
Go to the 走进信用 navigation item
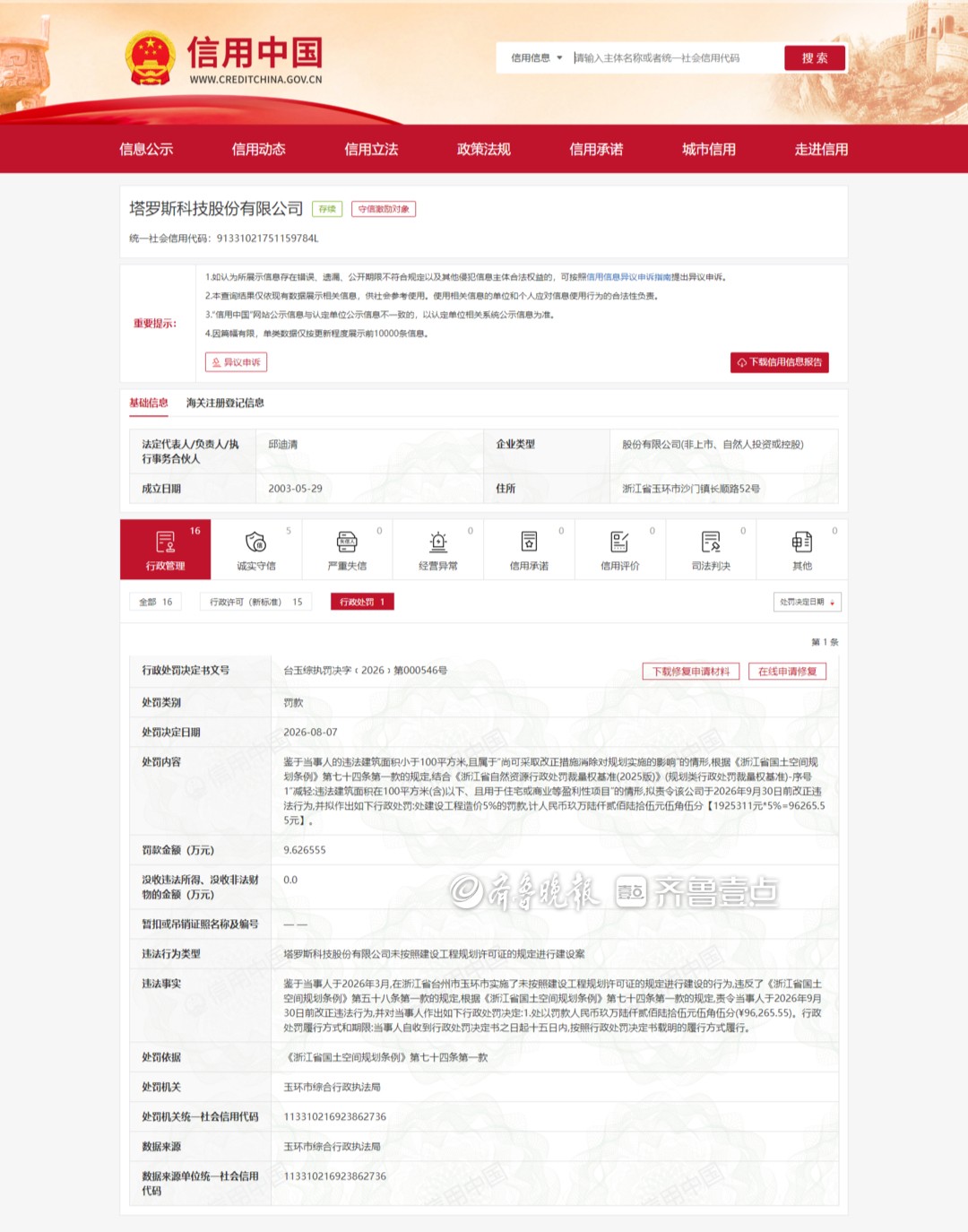(821, 149)
